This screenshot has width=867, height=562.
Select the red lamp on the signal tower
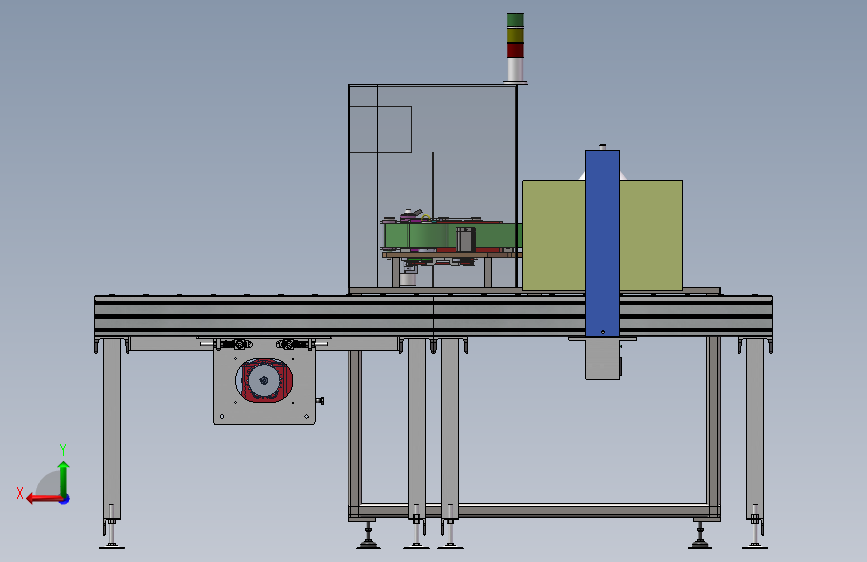[515, 50]
